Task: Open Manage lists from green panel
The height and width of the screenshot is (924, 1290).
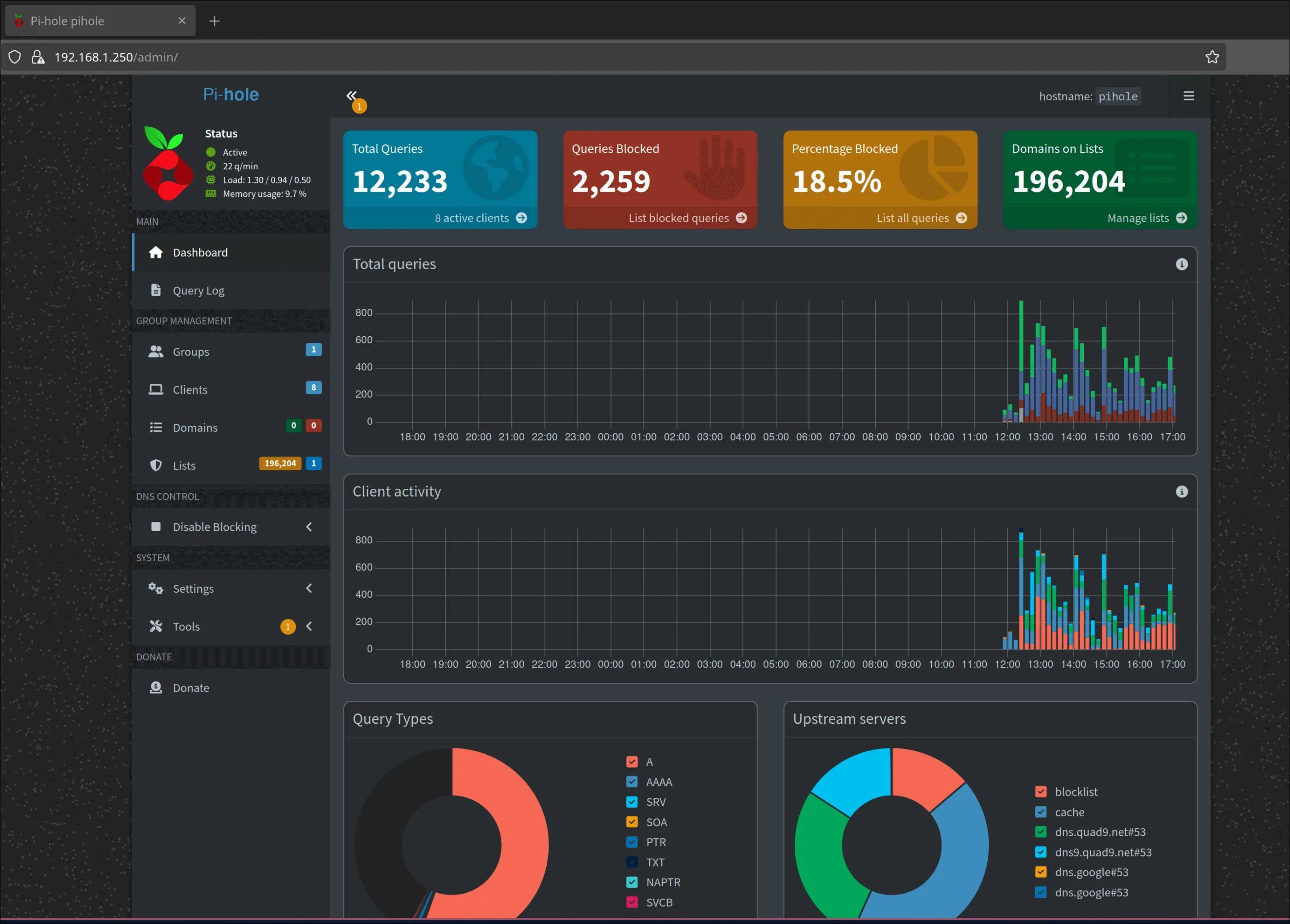Action: [x=1139, y=218]
